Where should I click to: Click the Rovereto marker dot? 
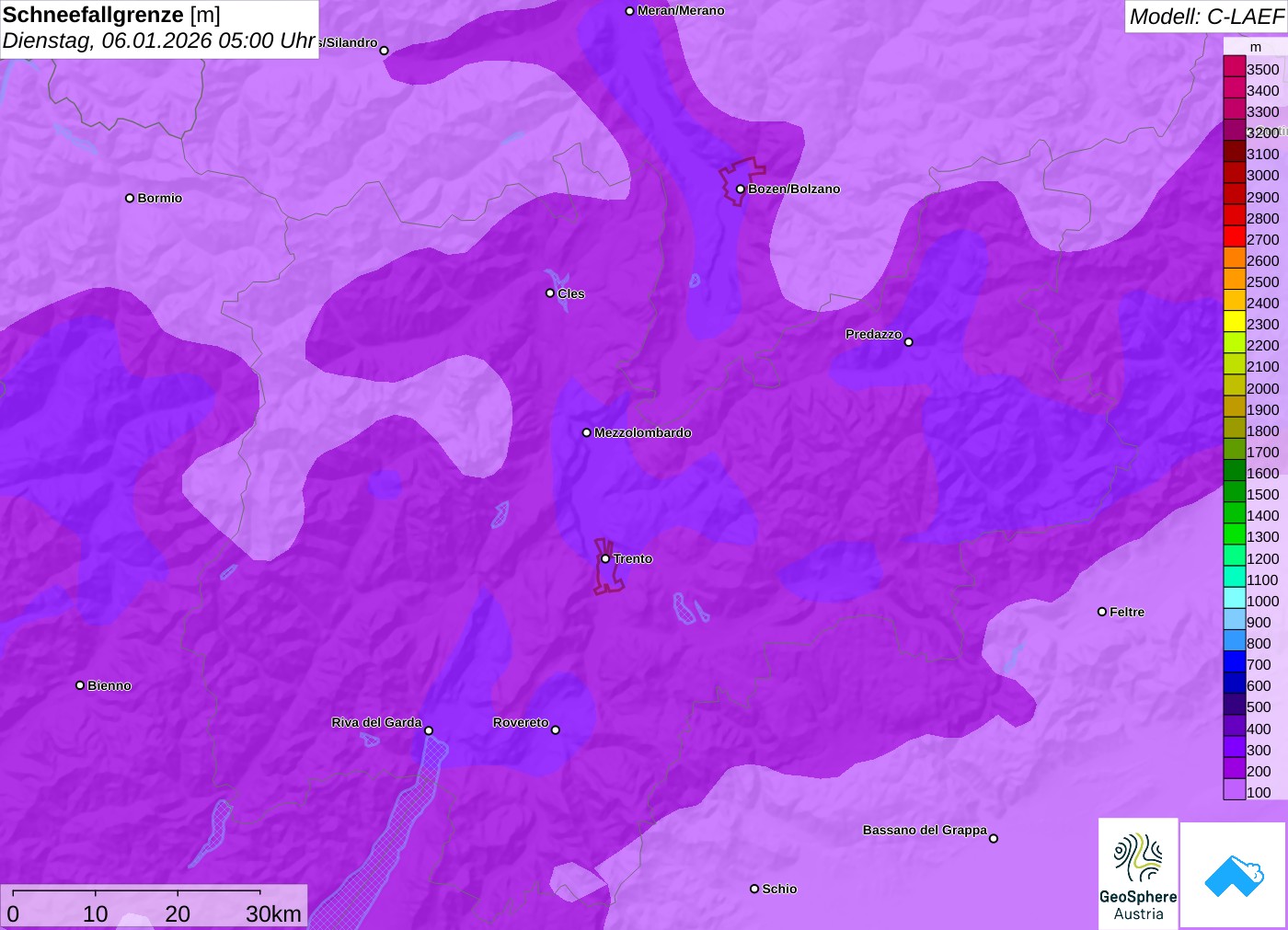point(556,730)
